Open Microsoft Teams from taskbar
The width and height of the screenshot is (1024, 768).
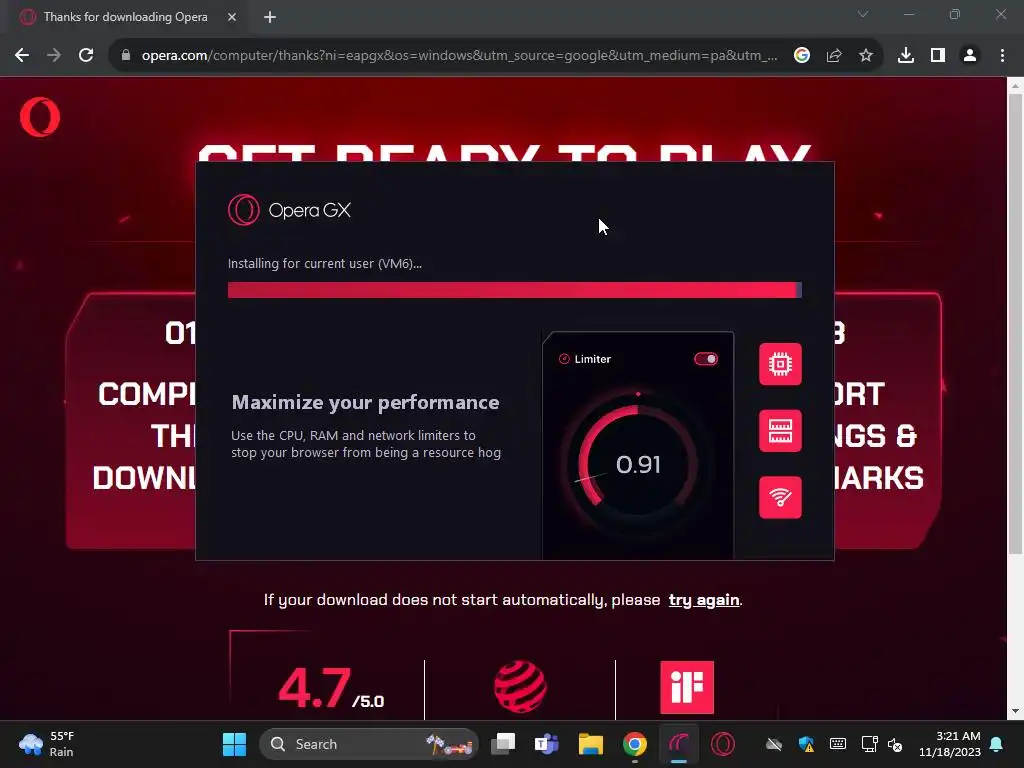(x=547, y=744)
